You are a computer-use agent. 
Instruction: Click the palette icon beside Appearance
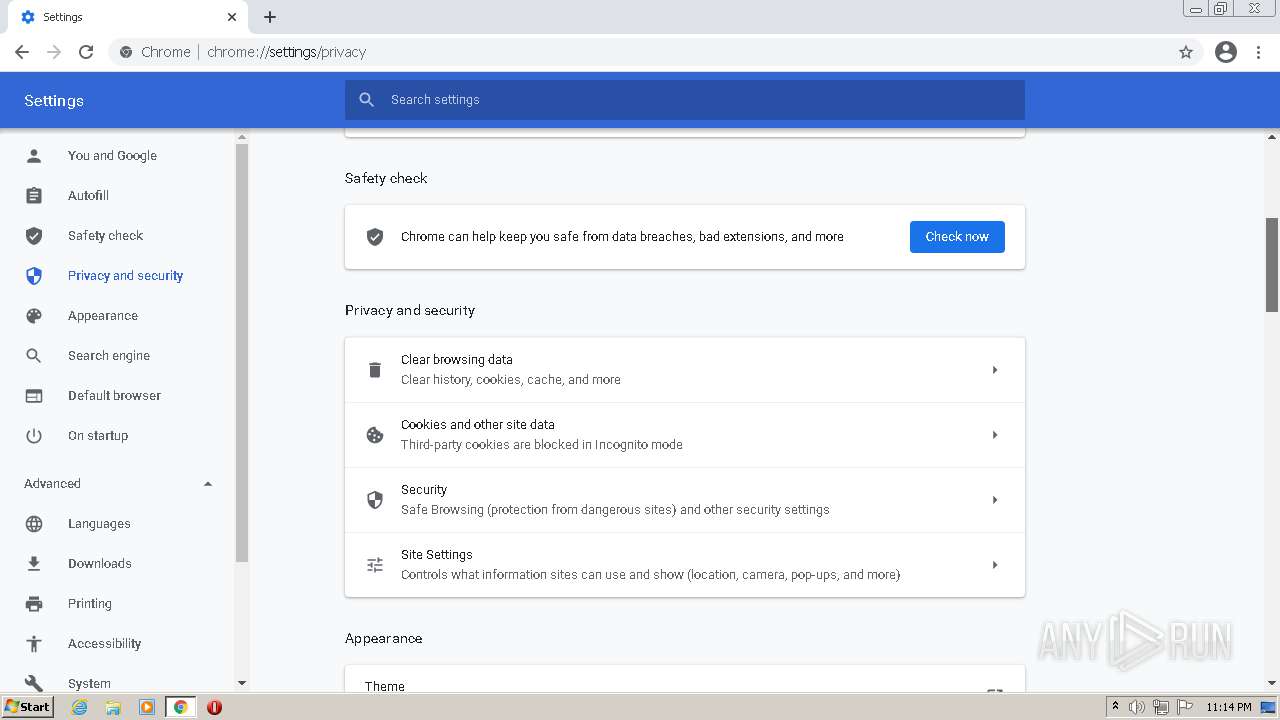point(34,316)
